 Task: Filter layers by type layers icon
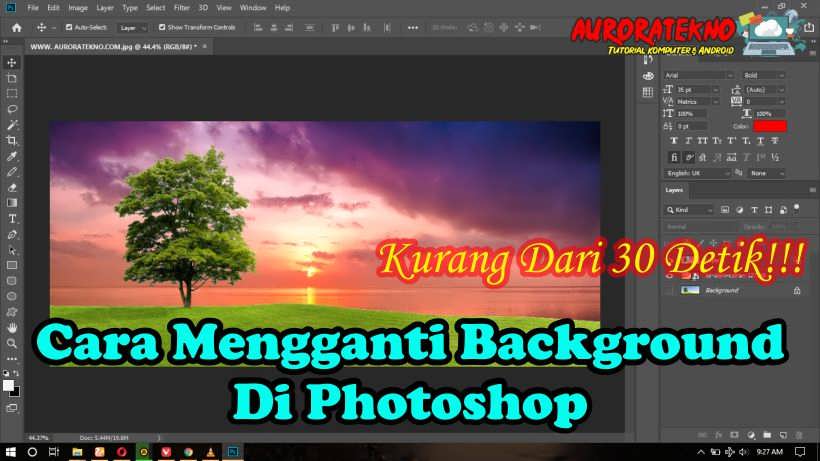click(x=754, y=210)
